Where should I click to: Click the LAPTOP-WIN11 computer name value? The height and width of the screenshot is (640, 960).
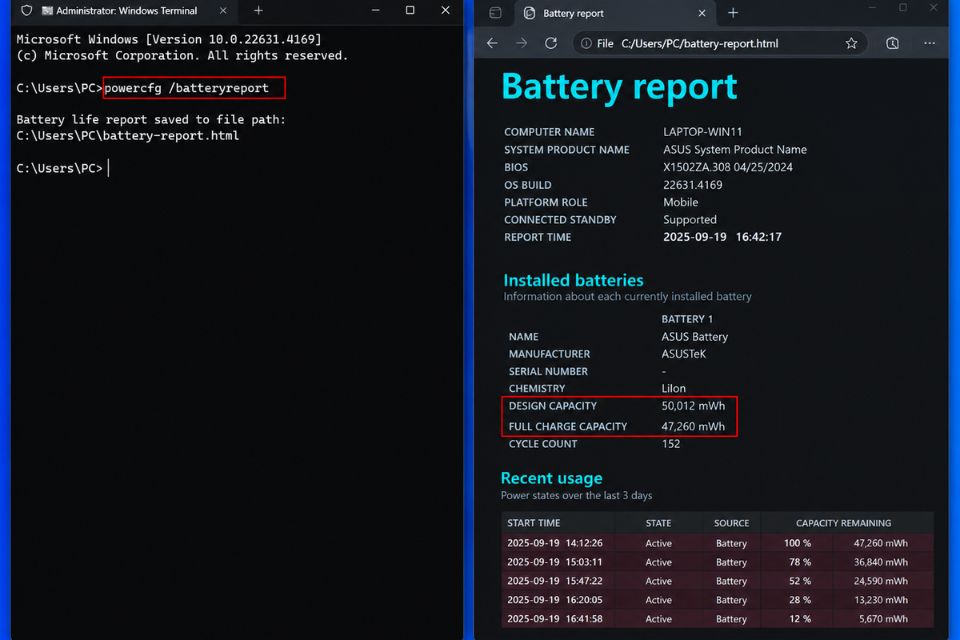pyautogui.click(x=702, y=132)
